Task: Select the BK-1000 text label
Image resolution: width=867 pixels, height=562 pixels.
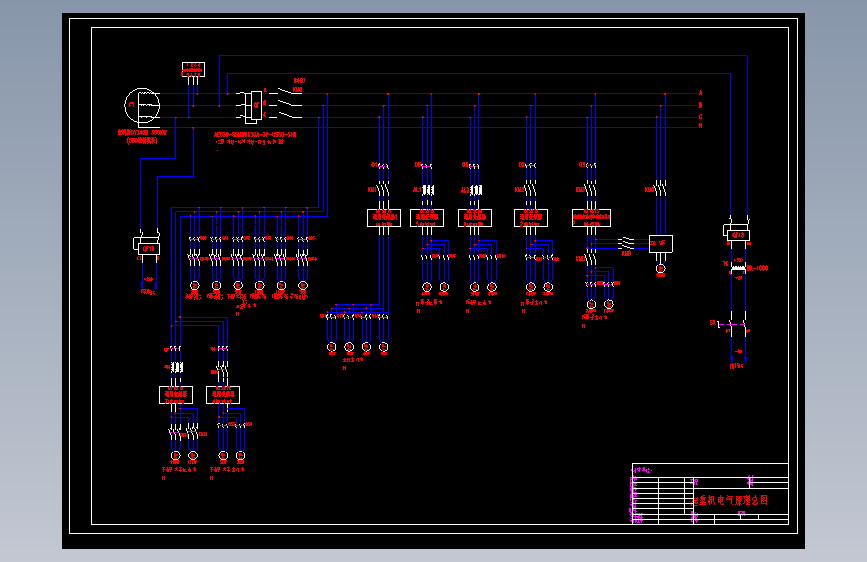Action: tap(758, 268)
